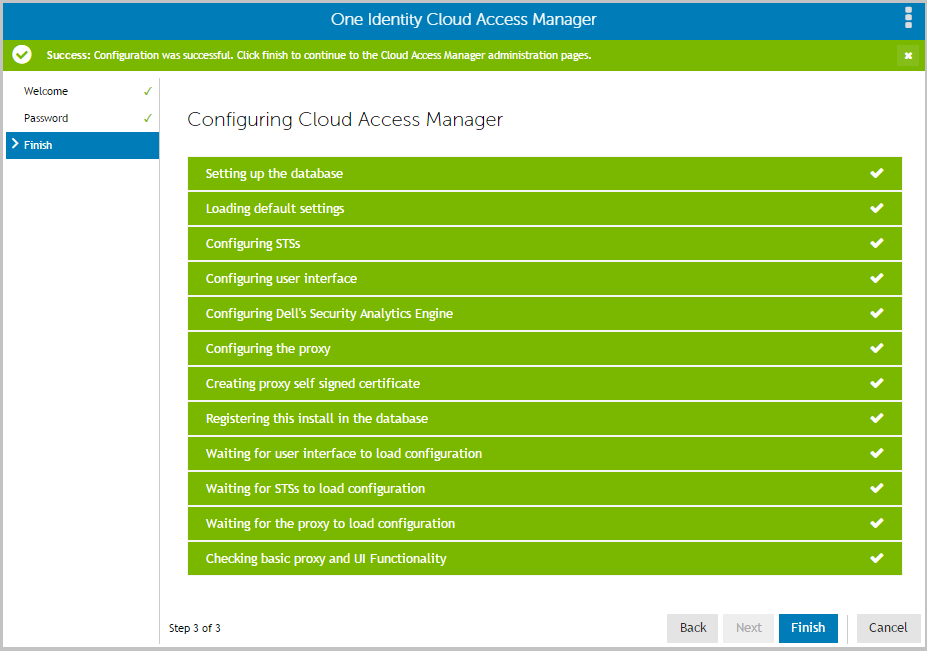Select the Welcome step in sidebar
This screenshot has height=651, width=927.
point(82,91)
